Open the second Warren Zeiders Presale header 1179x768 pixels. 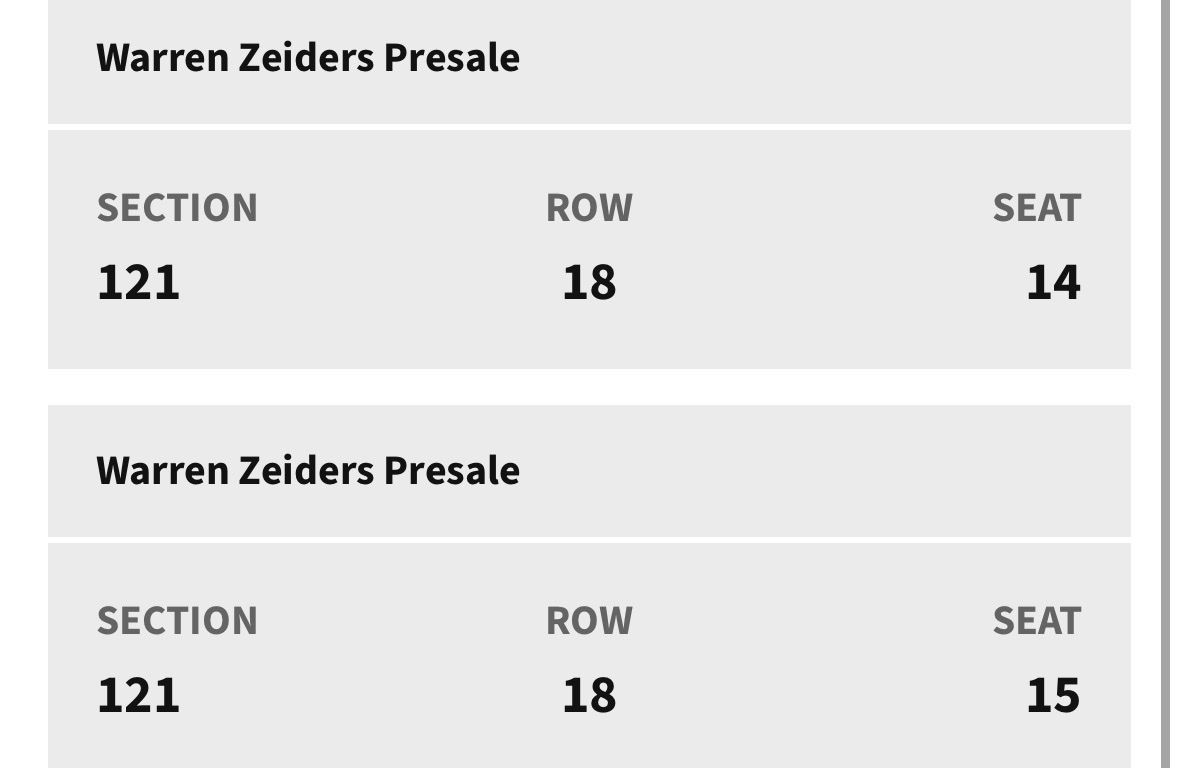coord(307,470)
